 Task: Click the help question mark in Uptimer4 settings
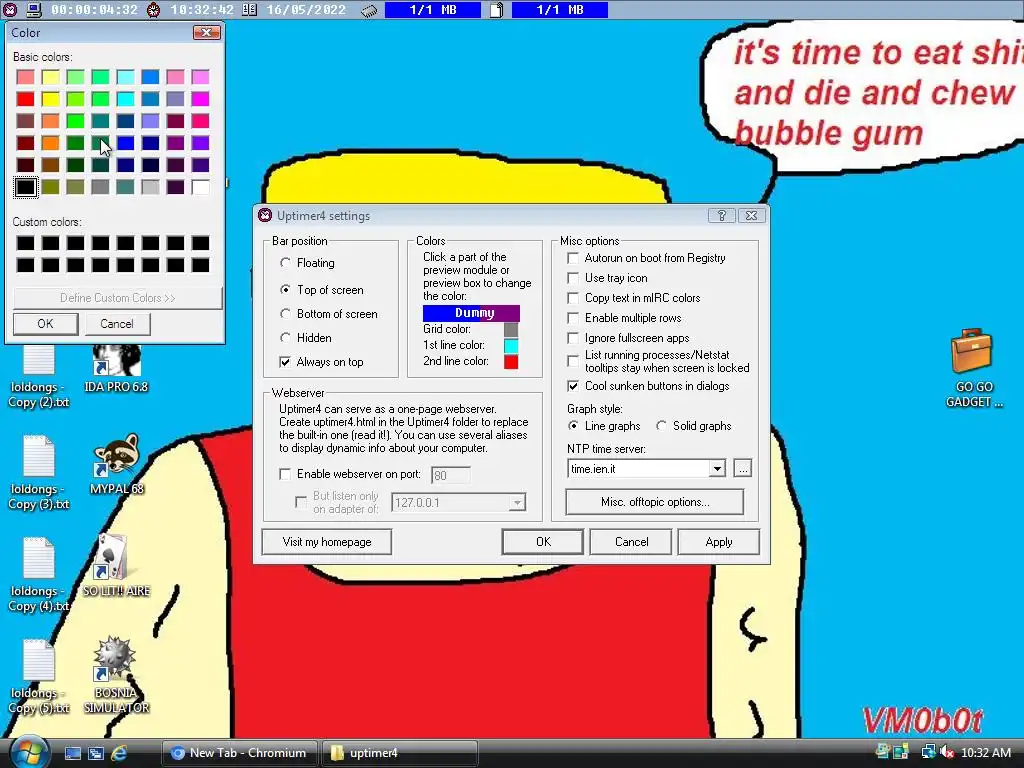click(722, 216)
